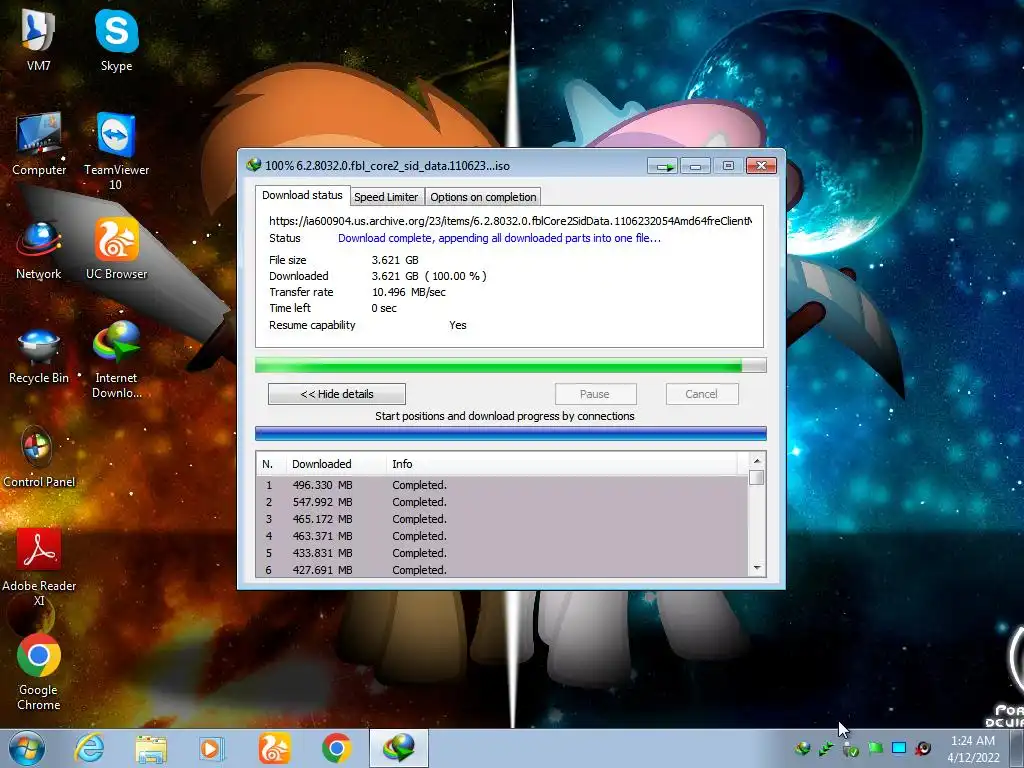Click the connection list scrollbar thumb
The height and width of the screenshot is (768, 1024).
coord(757,478)
